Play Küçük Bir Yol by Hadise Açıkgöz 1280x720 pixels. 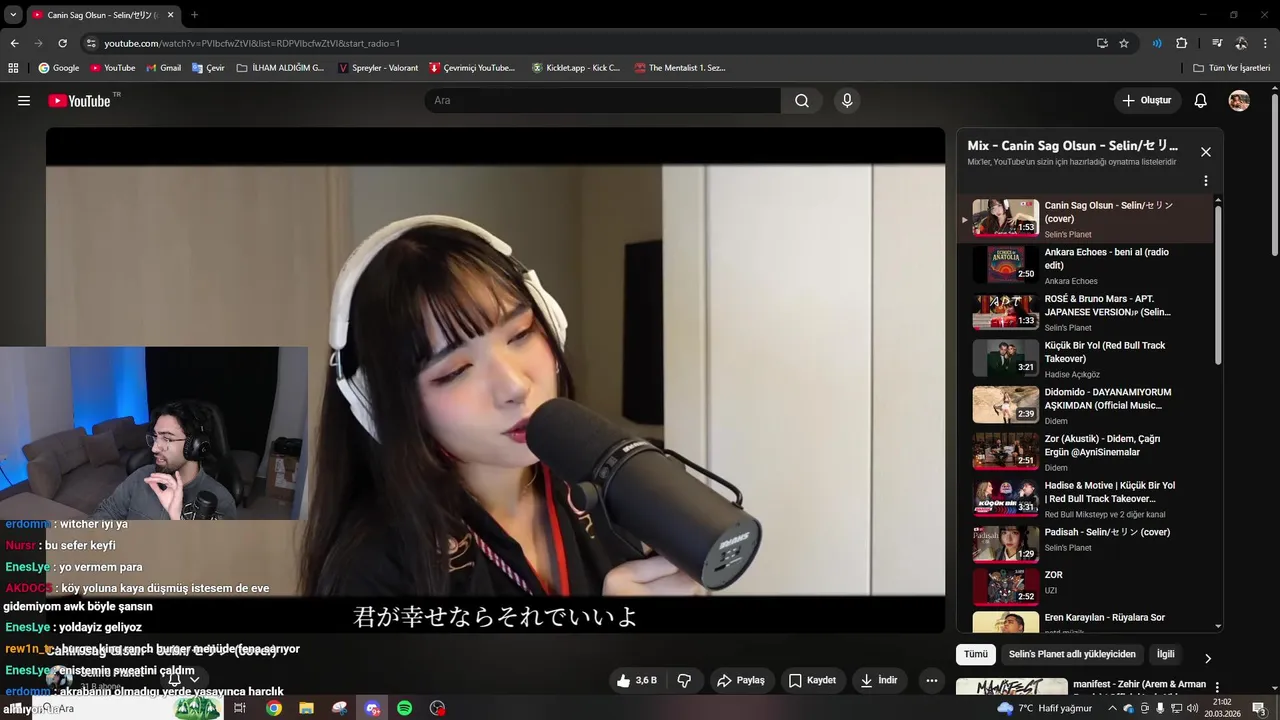(x=1084, y=359)
